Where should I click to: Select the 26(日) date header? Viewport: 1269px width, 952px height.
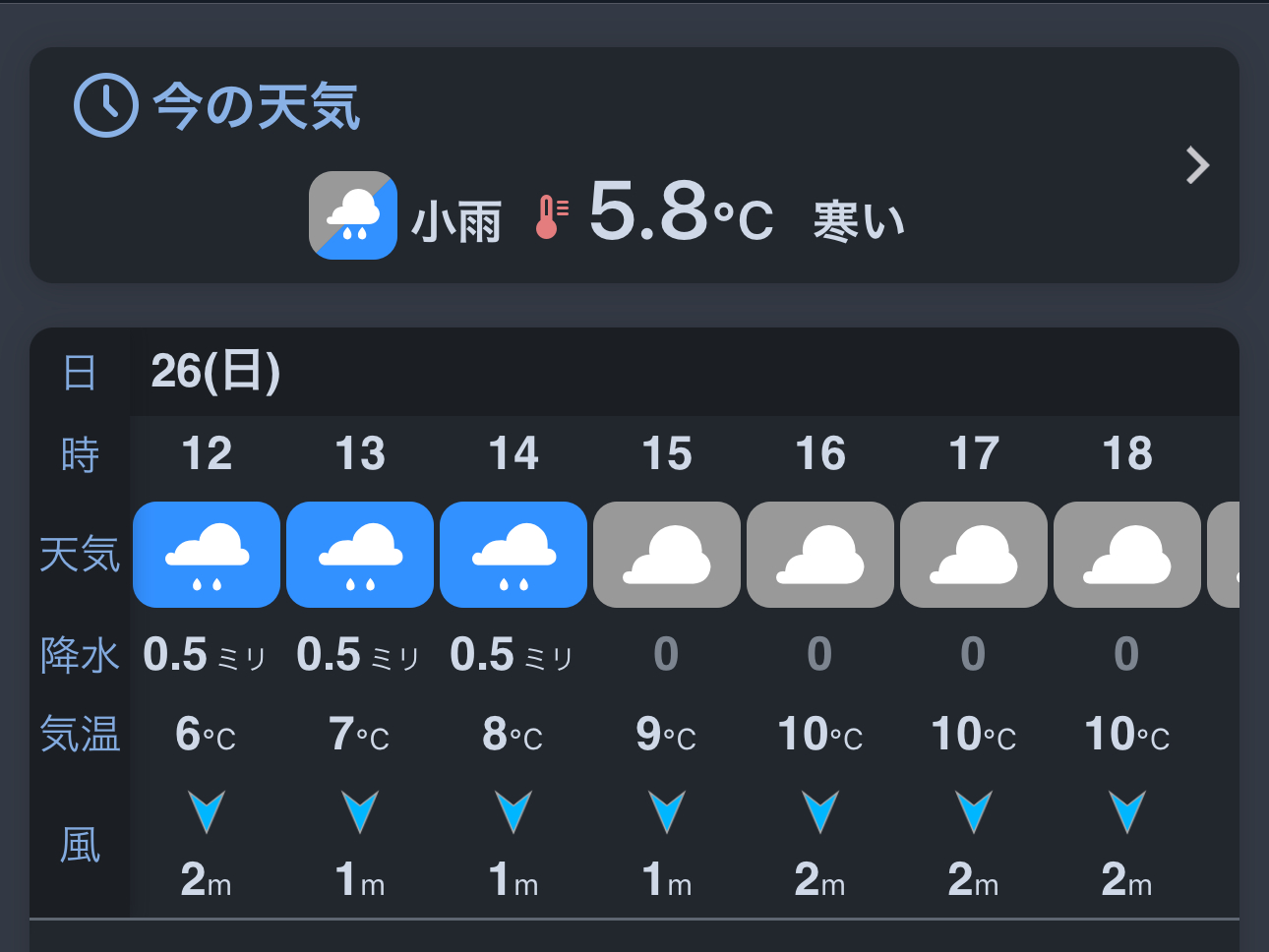215,372
